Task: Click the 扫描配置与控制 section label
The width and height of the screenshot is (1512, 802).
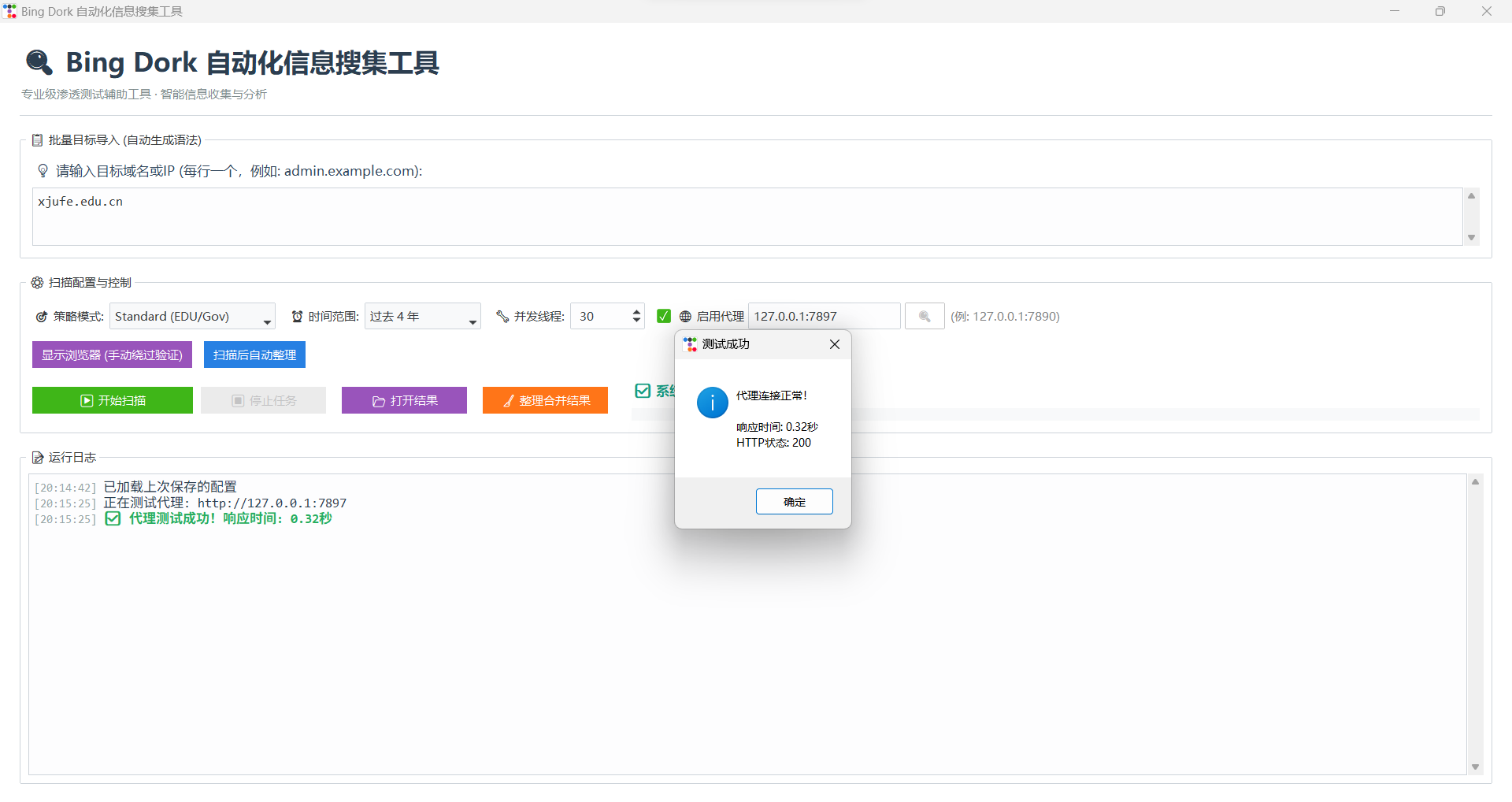Action: click(x=90, y=283)
